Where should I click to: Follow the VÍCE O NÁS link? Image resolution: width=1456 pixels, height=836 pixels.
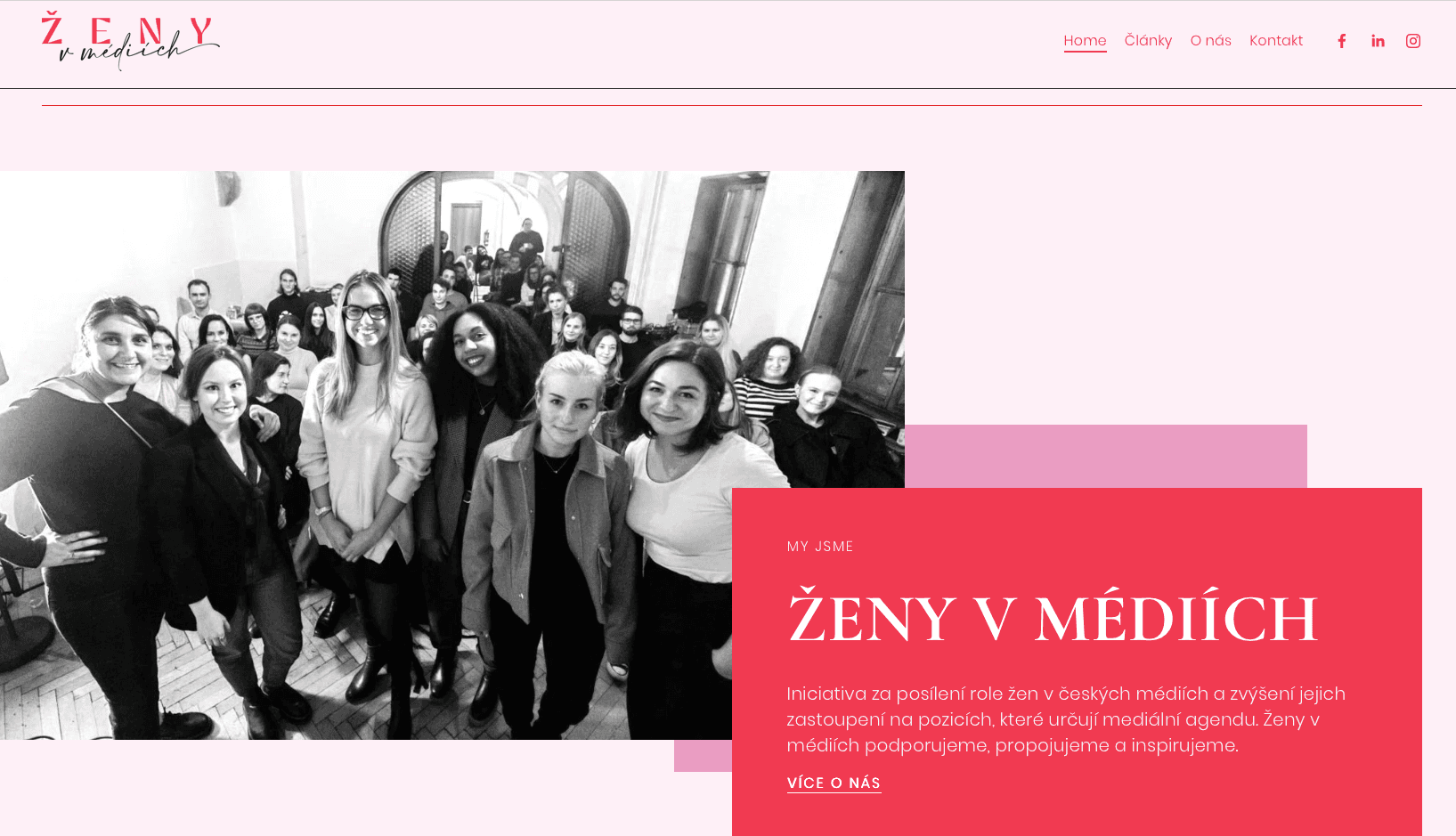point(834,783)
